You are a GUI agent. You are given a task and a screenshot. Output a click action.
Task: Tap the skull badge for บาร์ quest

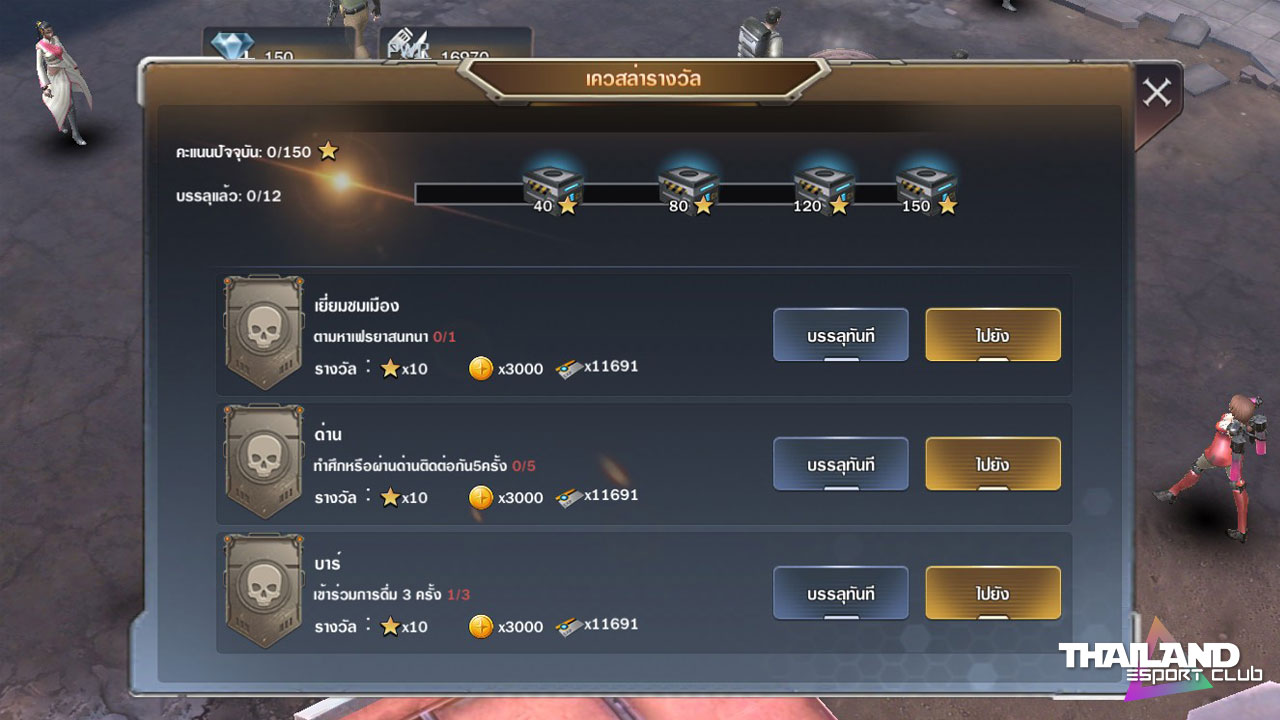[264, 591]
